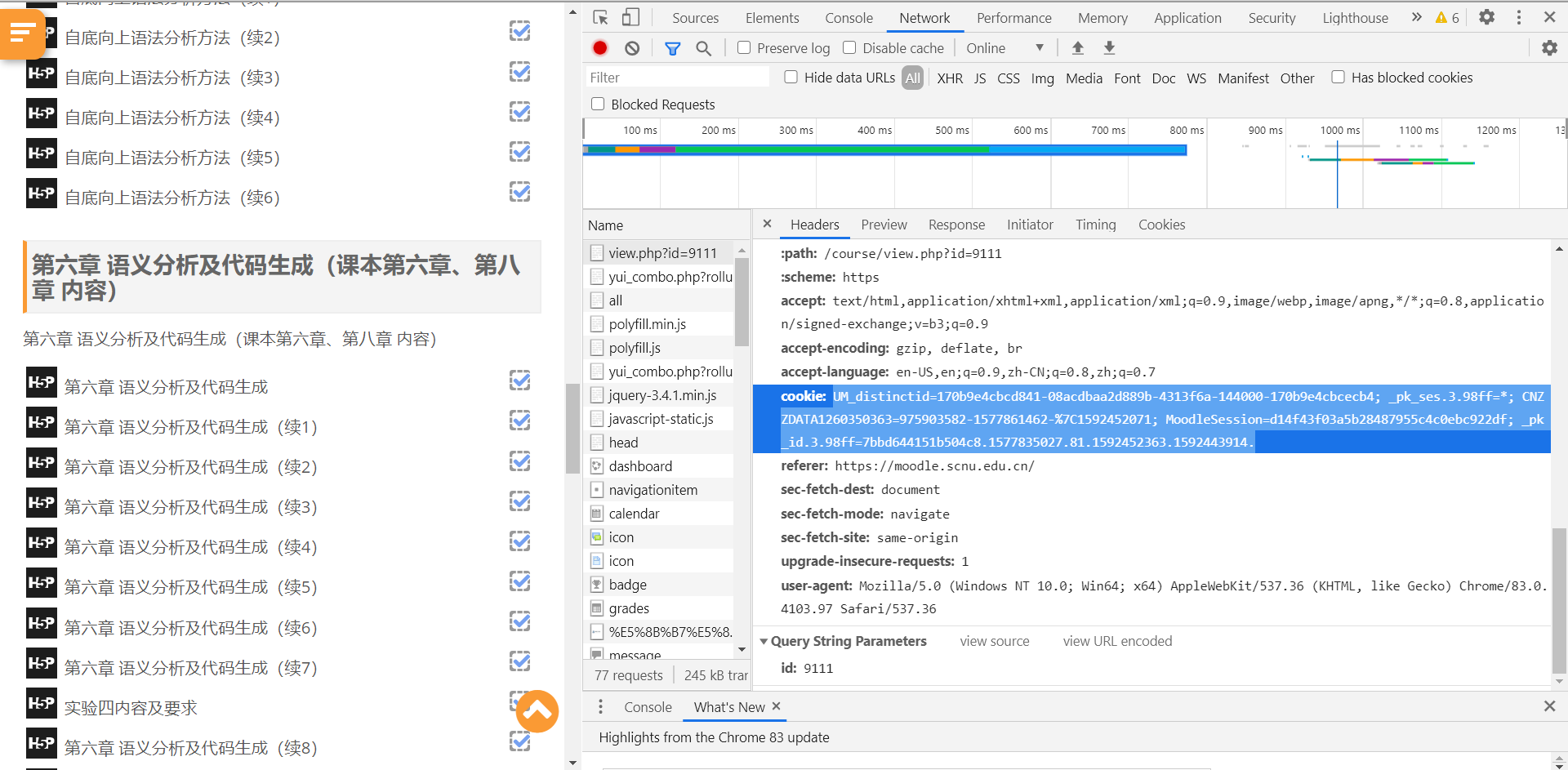Open the Performance panel tab
1568x770 pixels.
click(1013, 18)
